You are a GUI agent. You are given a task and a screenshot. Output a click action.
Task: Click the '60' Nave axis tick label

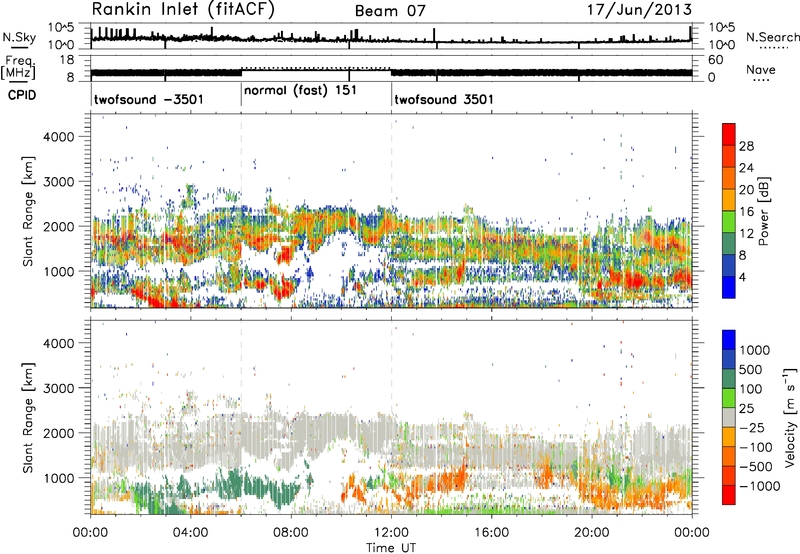pos(716,60)
